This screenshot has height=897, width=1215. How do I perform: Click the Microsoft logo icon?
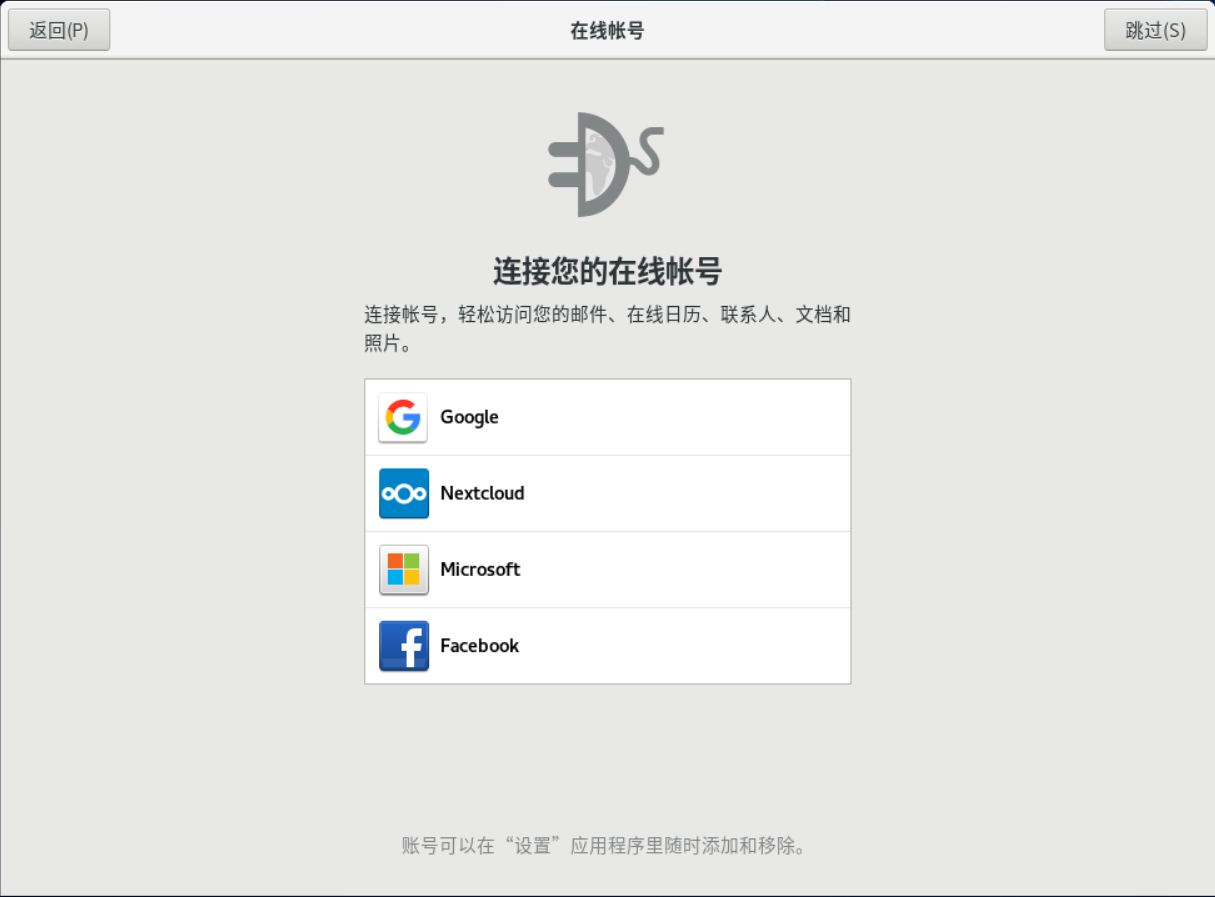pos(403,569)
